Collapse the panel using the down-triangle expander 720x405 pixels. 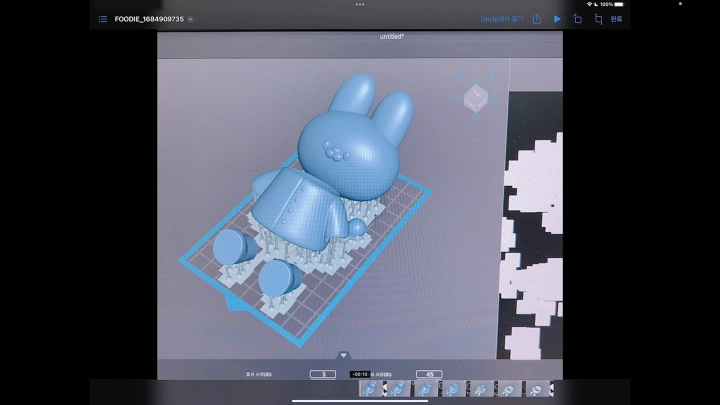343,355
